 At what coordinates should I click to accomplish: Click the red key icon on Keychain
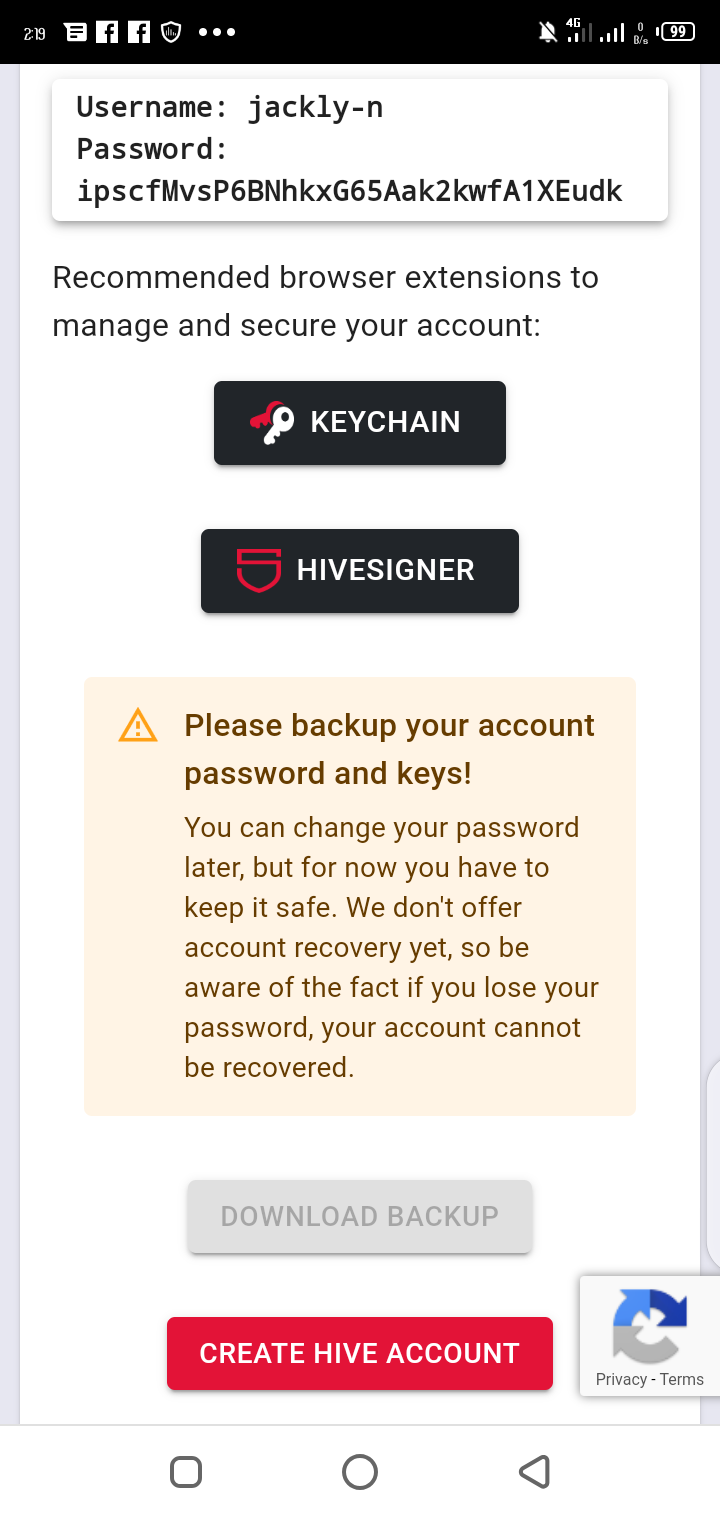click(x=272, y=423)
